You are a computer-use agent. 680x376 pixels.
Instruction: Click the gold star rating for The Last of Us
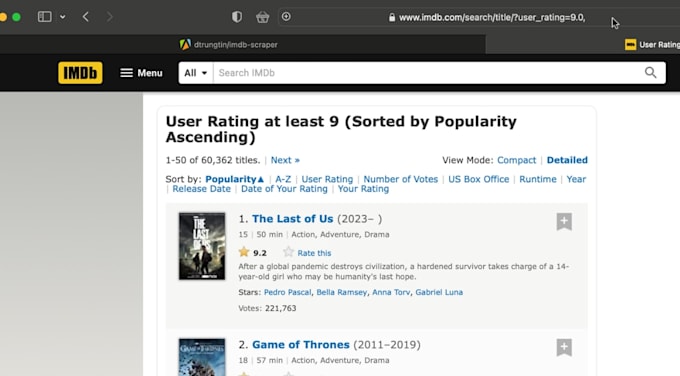244,252
